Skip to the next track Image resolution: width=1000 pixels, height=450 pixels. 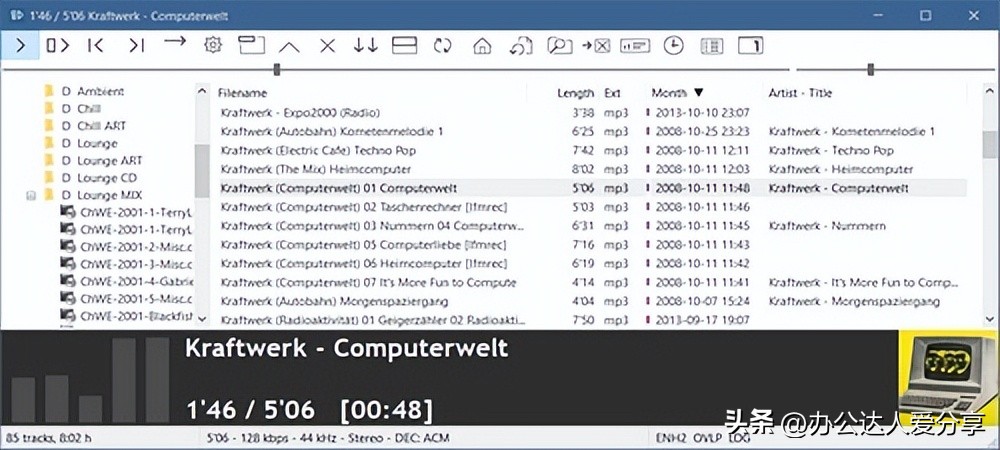tap(136, 46)
